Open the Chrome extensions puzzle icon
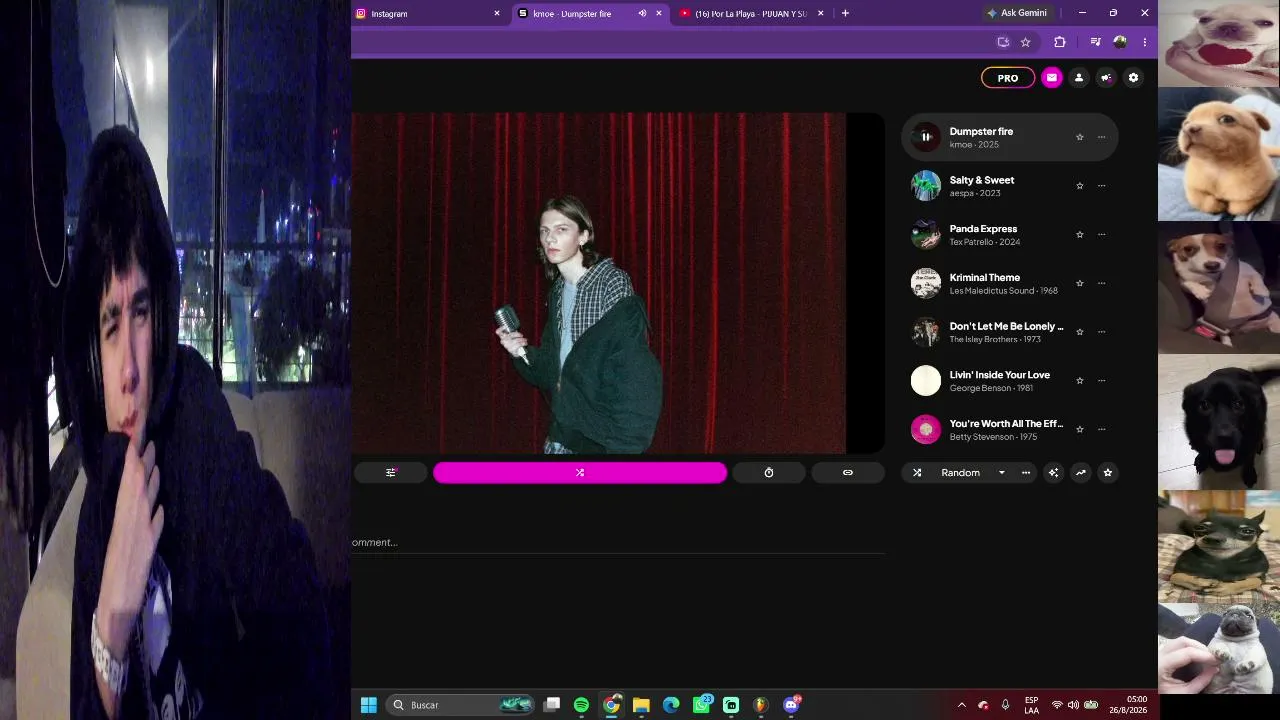The image size is (1280, 720). pyautogui.click(x=1060, y=42)
